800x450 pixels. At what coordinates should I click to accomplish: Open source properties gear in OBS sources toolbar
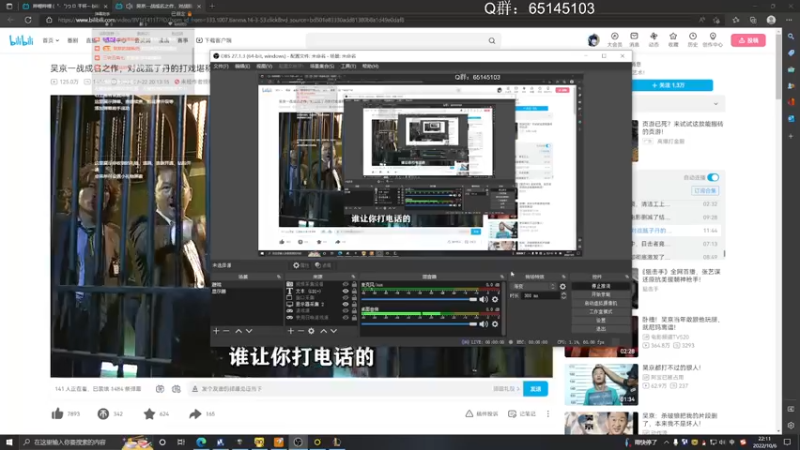311,331
